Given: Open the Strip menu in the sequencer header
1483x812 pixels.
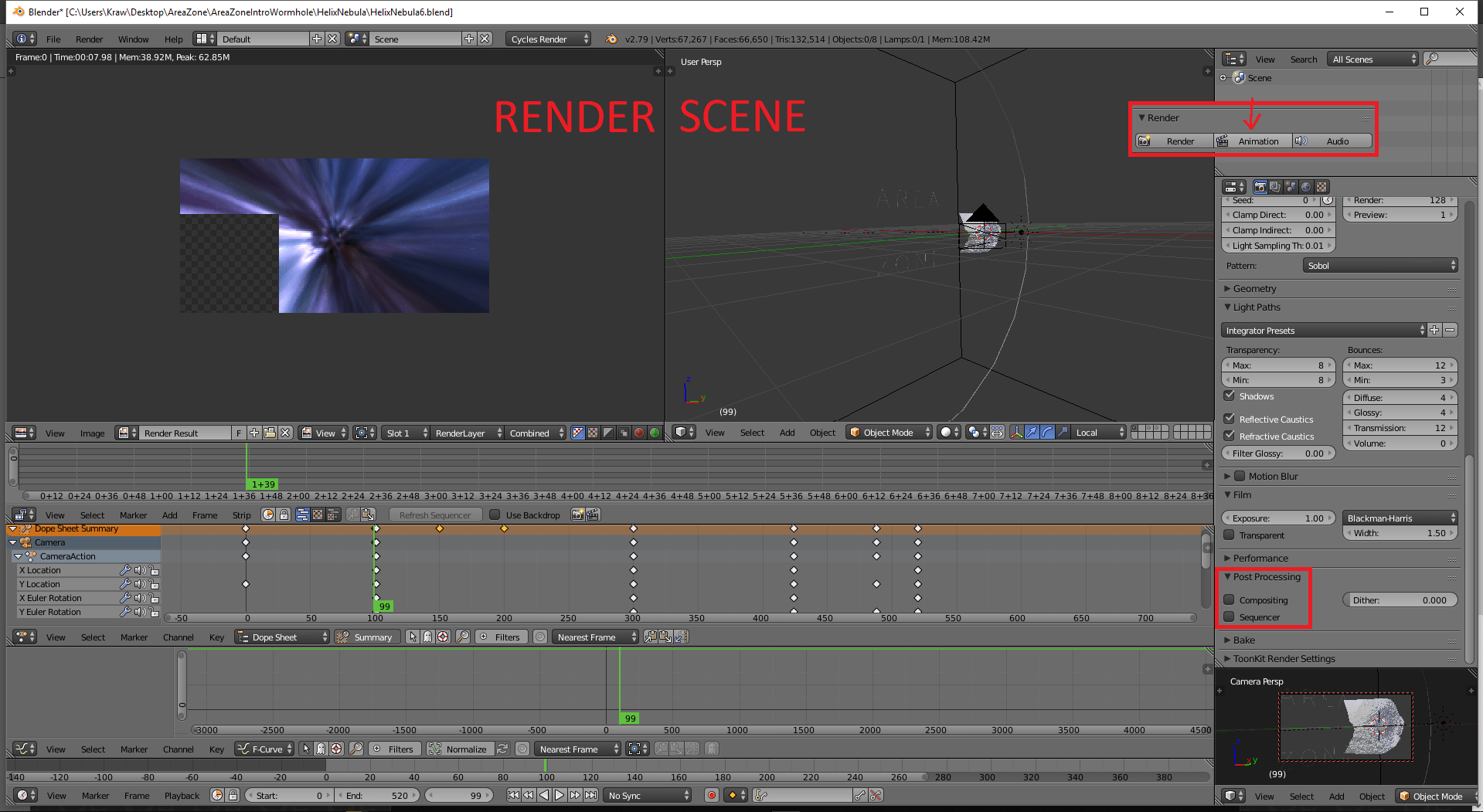Looking at the screenshot, I should click(241, 515).
